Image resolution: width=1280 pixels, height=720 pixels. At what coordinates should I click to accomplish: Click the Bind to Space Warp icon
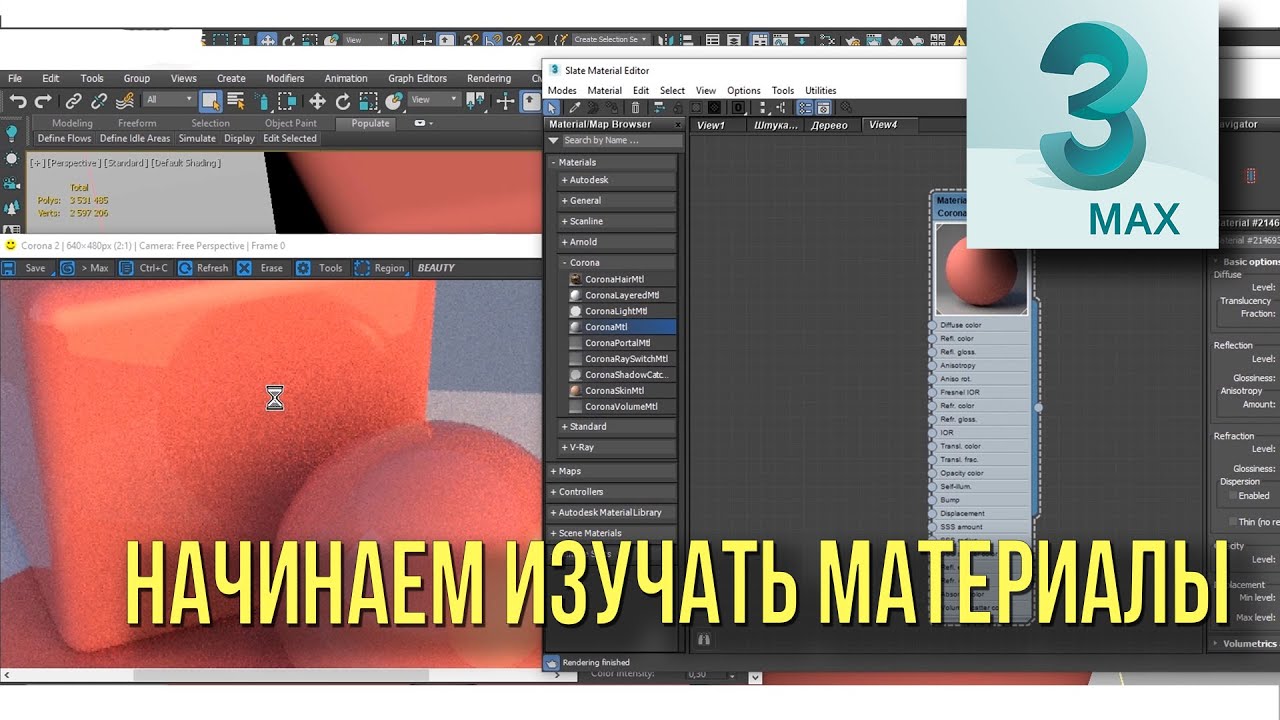point(124,100)
